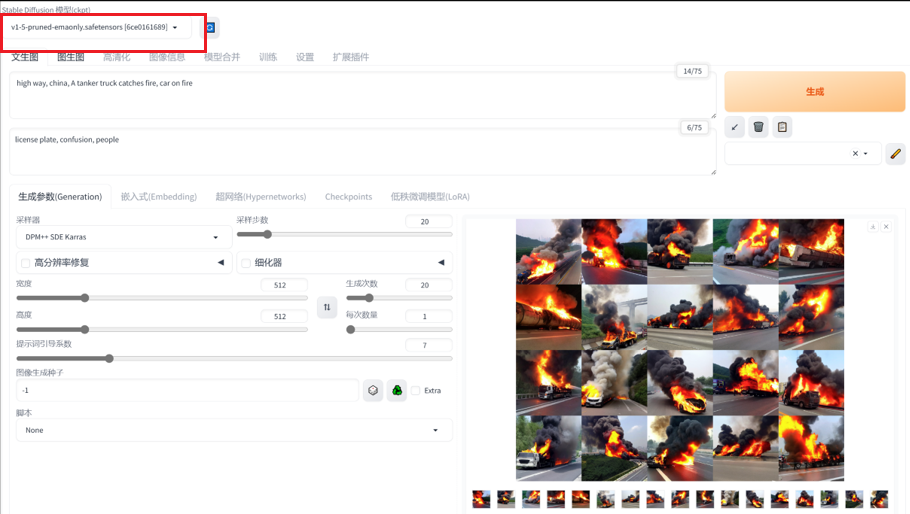Viewport: 910px width, 514px height.
Task: Swap width and height values
Action: tap(327, 307)
